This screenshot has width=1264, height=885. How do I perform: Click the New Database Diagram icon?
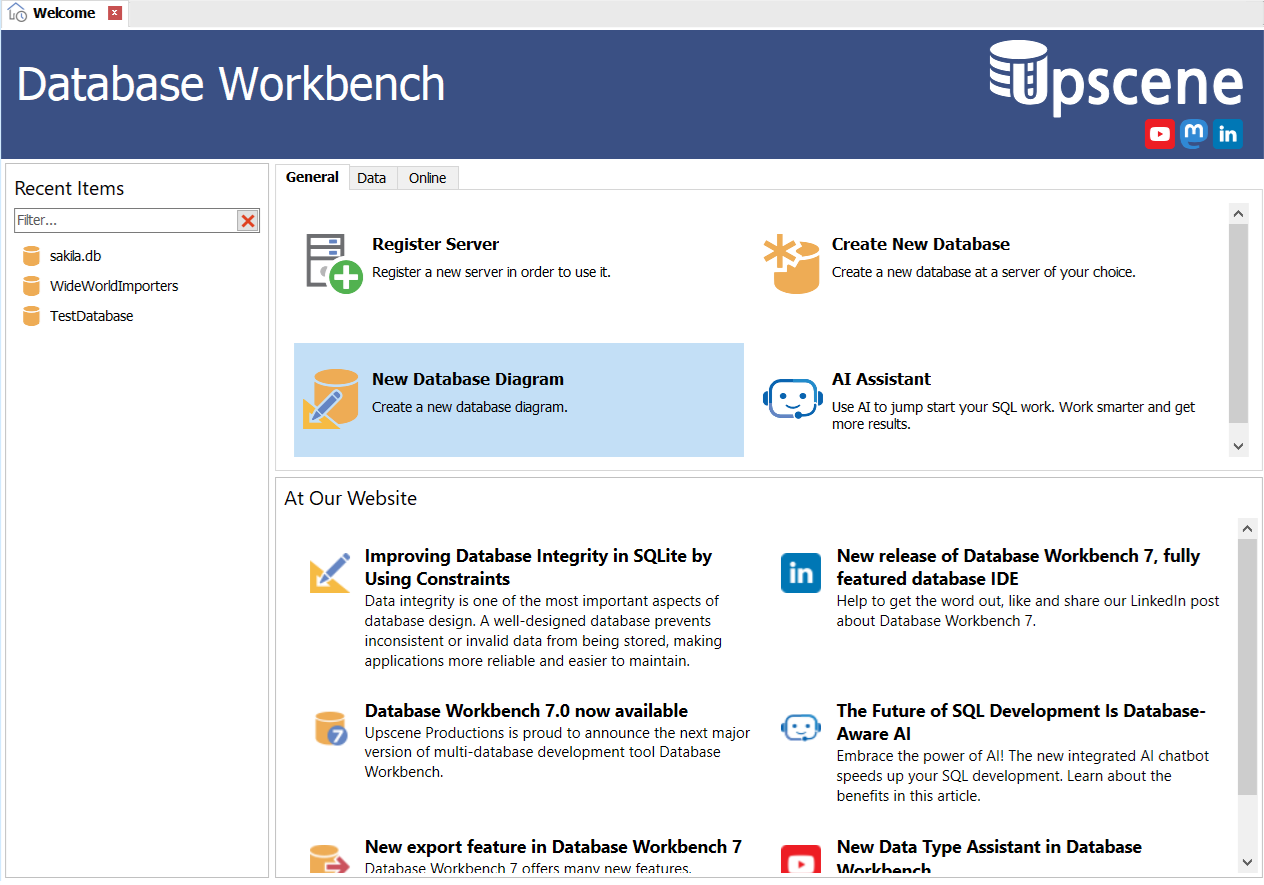(x=331, y=398)
